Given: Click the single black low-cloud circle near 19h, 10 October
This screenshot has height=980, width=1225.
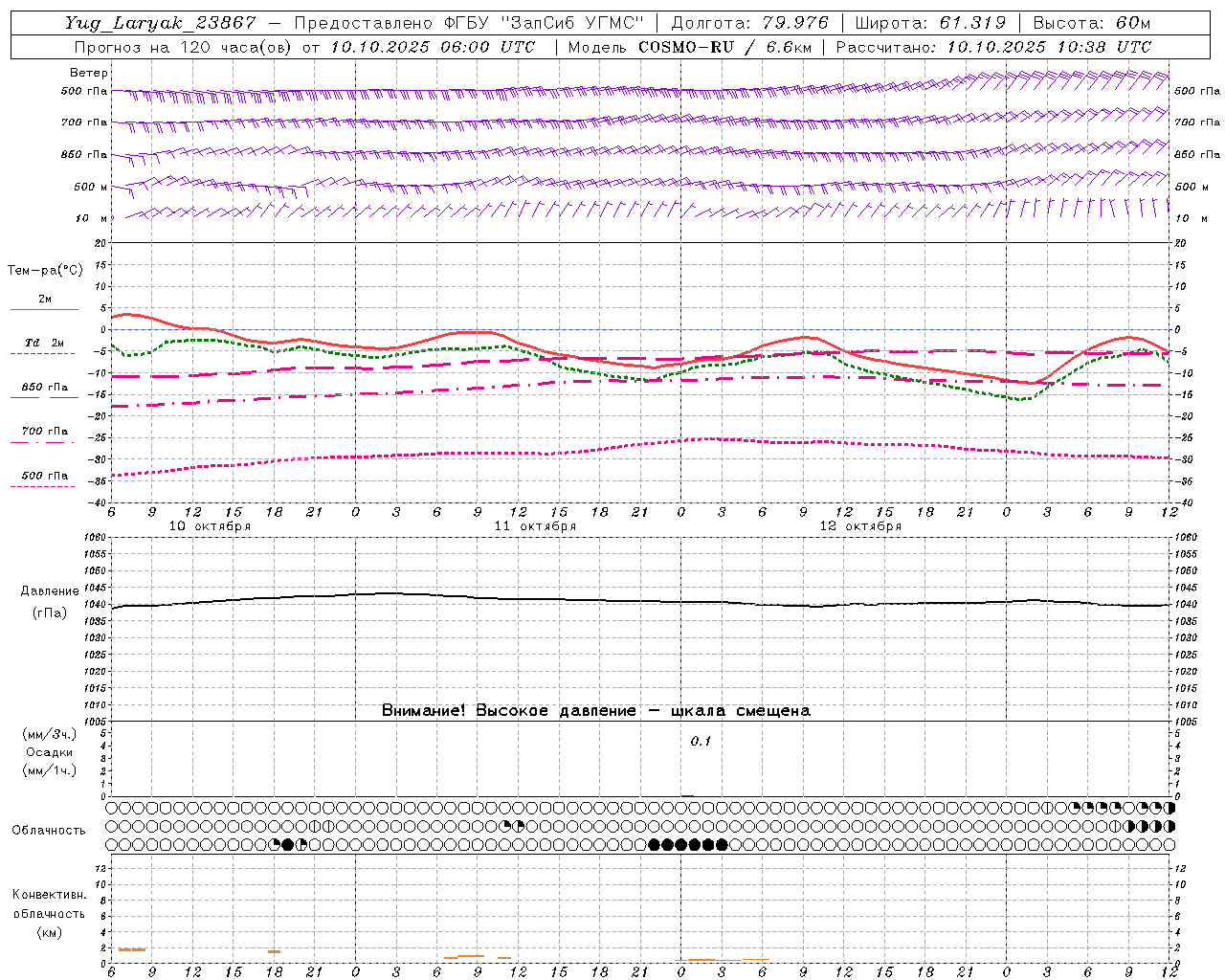Looking at the screenshot, I should [288, 844].
